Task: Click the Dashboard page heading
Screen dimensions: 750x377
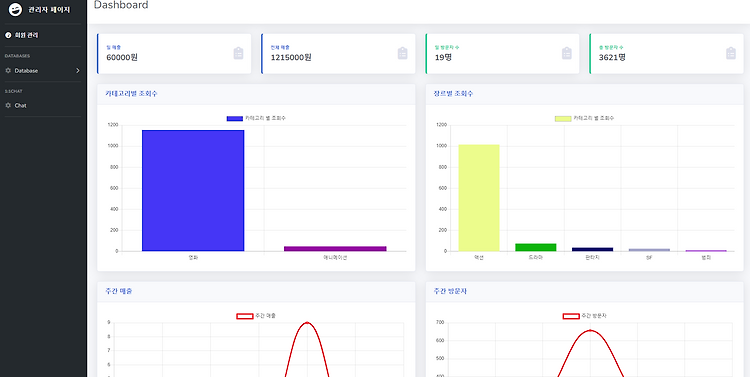Action: [x=121, y=5]
